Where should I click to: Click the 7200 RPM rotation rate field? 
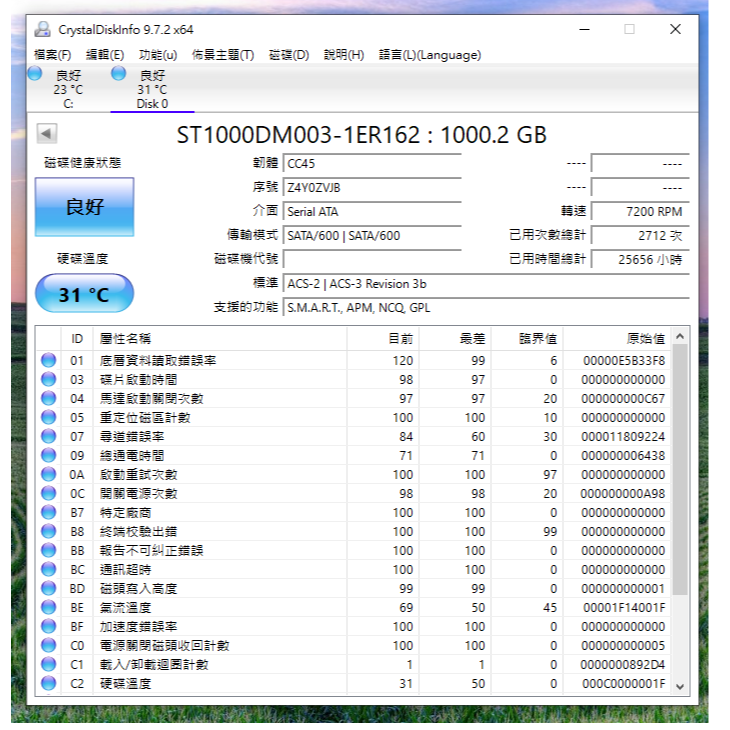coord(640,212)
